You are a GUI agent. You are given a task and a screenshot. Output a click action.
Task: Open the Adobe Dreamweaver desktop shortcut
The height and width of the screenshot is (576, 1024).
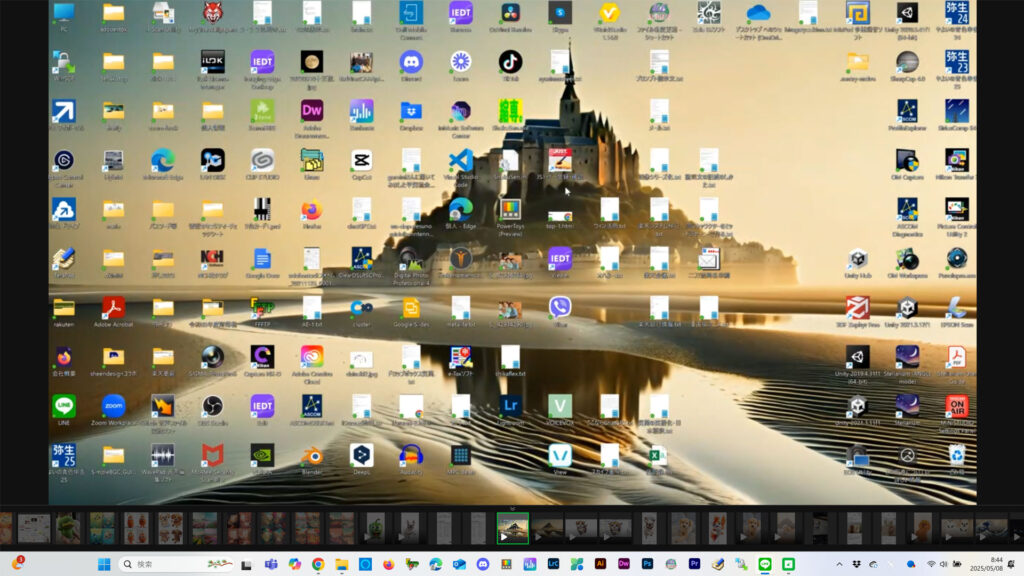point(312,112)
